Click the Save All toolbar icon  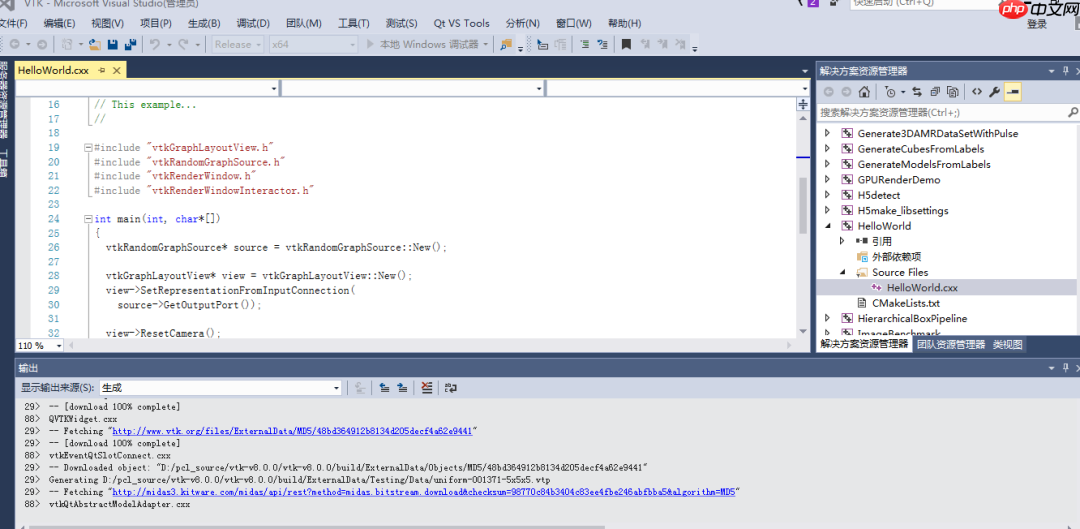pos(130,44)
